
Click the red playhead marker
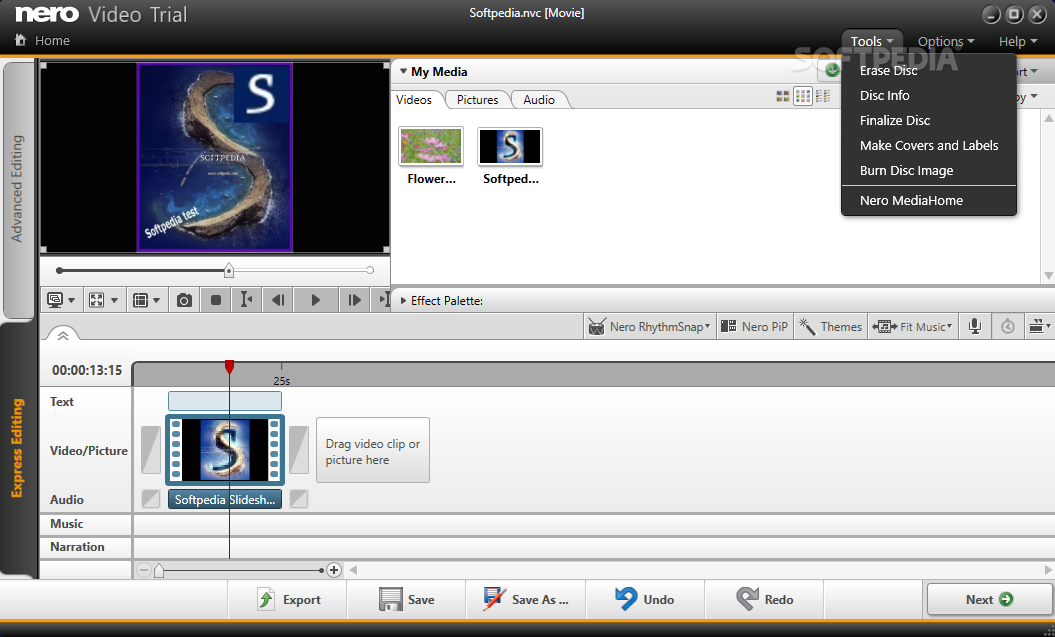[x=229, y=367]
